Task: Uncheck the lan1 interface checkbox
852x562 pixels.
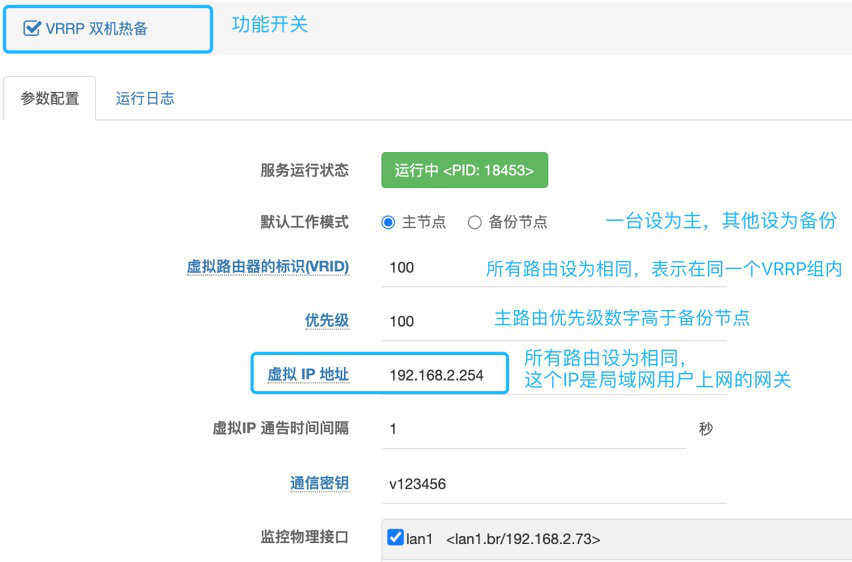Action: 395,538
